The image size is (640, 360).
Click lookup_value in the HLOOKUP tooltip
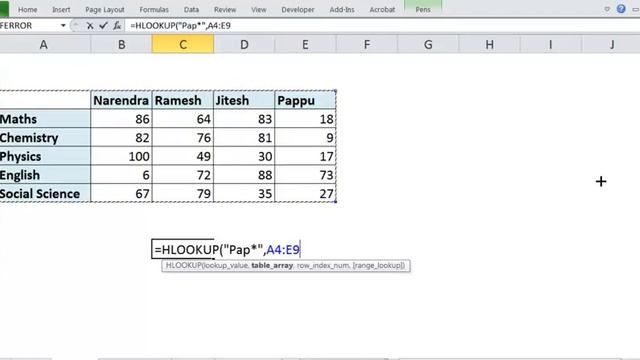(227, 266)
